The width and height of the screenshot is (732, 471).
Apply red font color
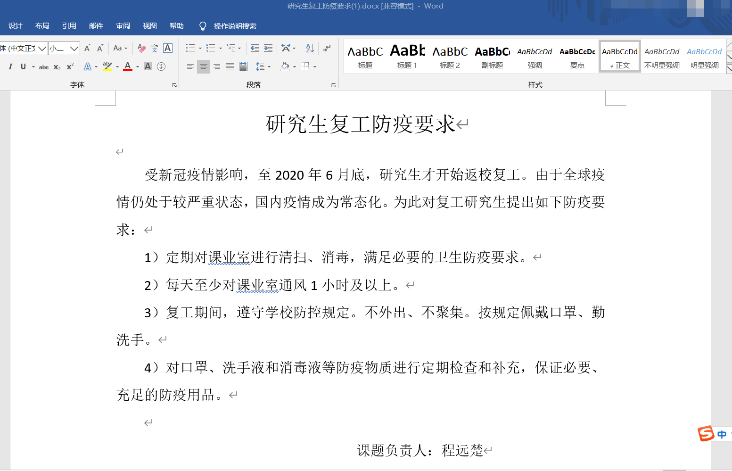coord(127,67)
